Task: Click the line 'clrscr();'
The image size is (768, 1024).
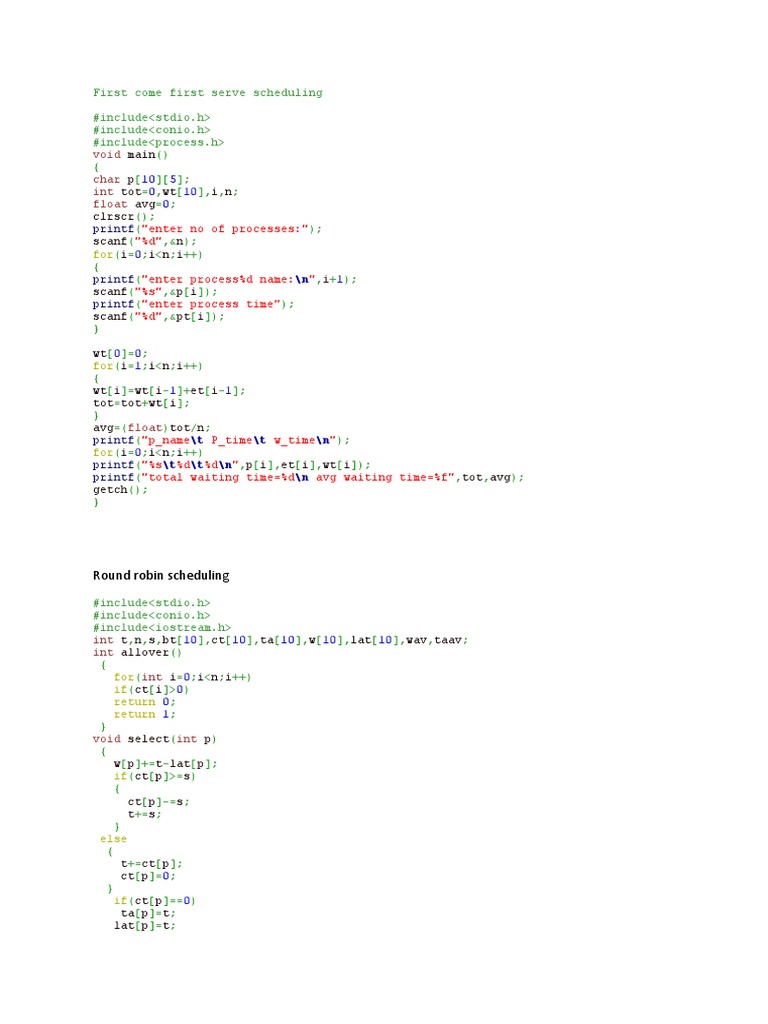Action: (x=123, y=217)
